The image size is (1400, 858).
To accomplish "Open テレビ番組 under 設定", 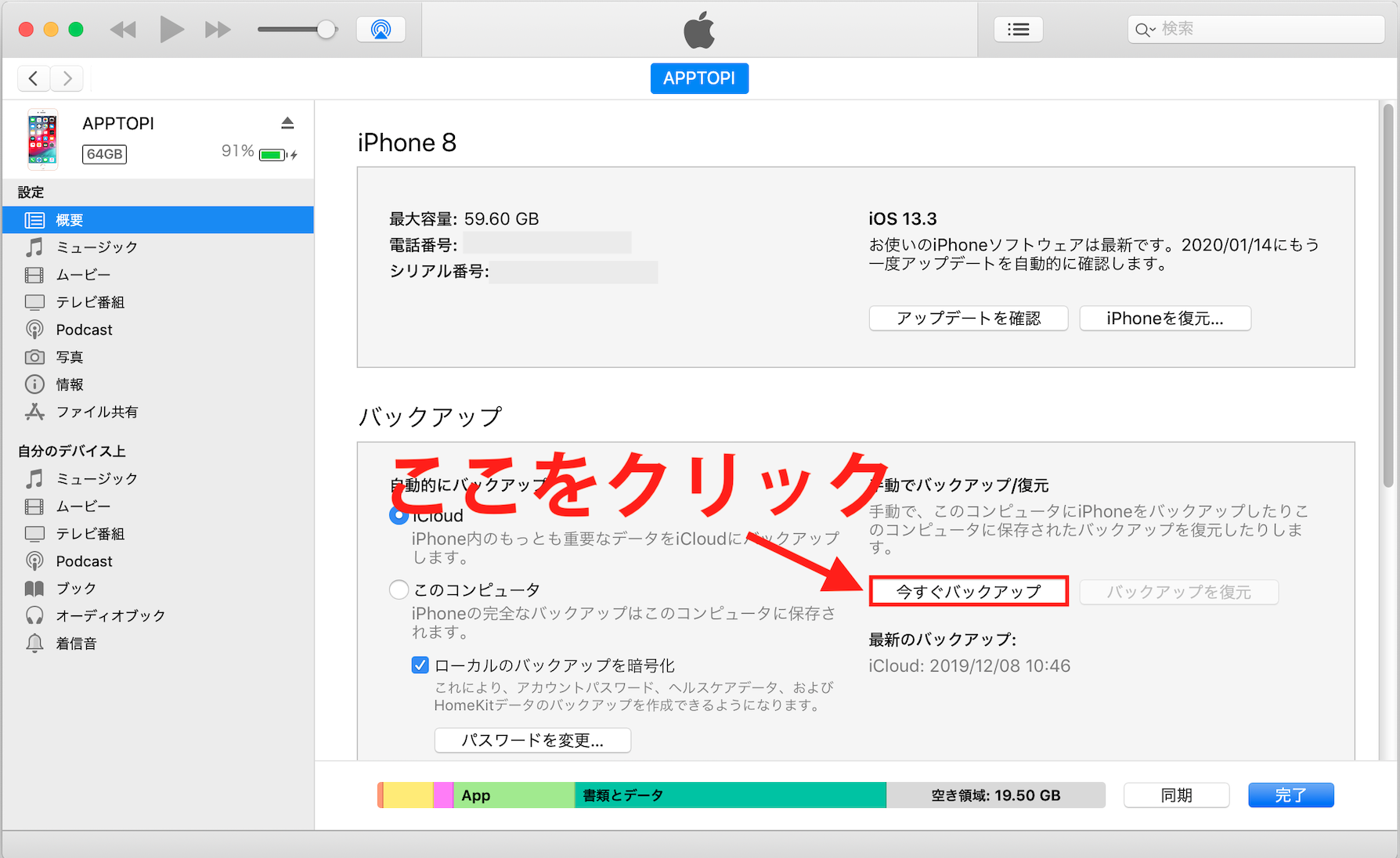I will pos(157,302).
